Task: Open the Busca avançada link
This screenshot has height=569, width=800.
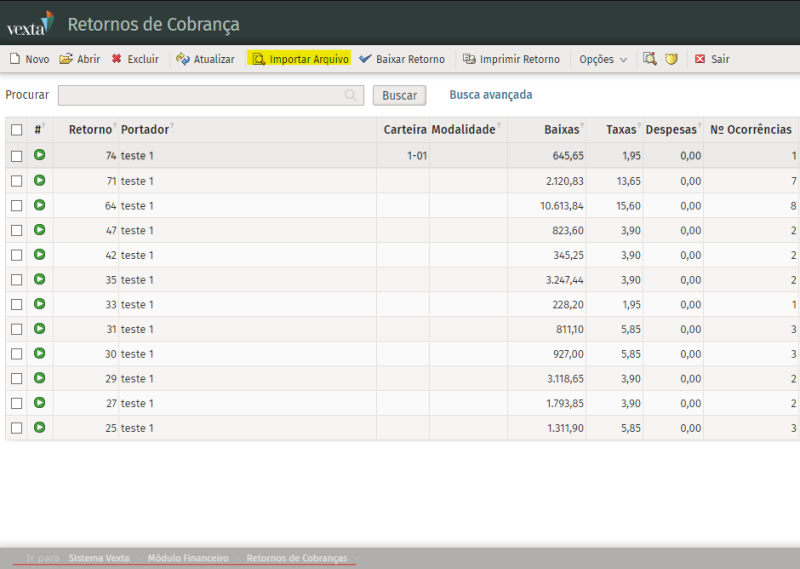Action: 490,95
